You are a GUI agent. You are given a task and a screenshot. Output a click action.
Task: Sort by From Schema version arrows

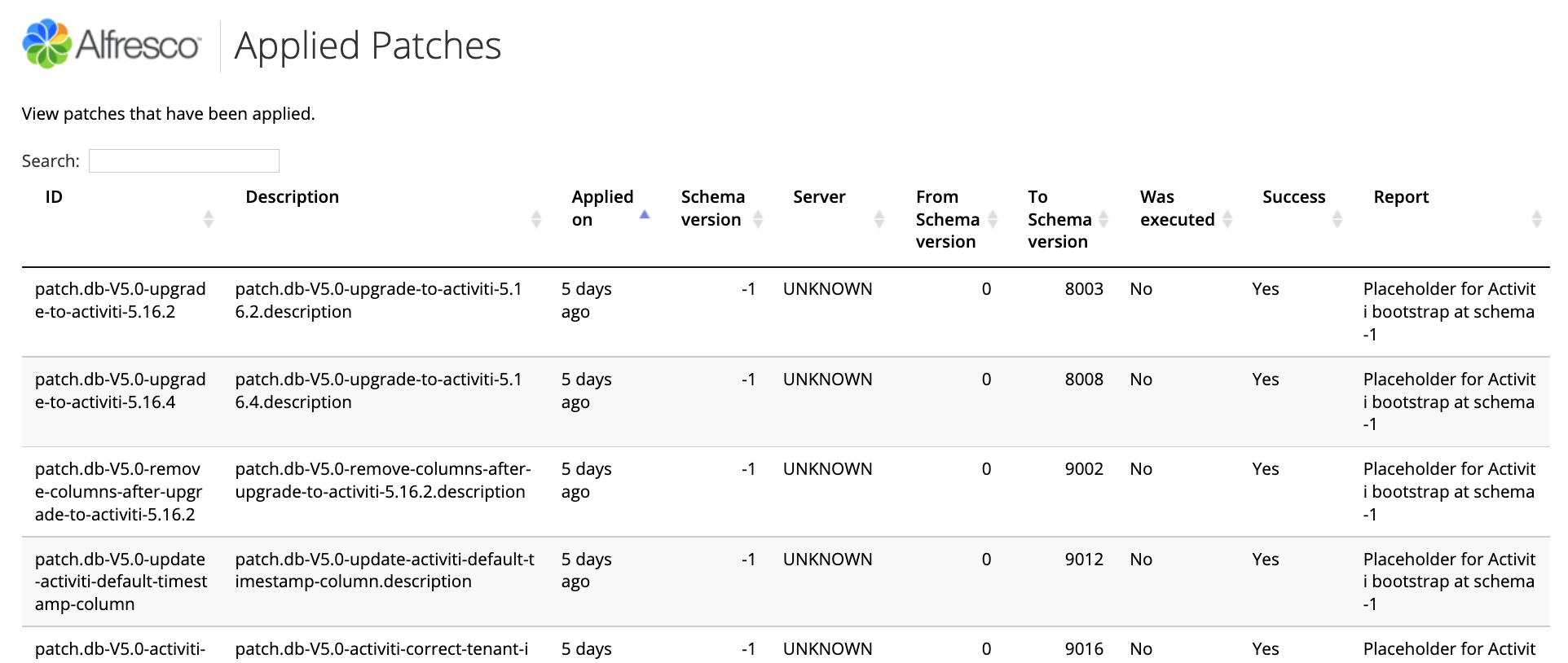tap(993, 219)
